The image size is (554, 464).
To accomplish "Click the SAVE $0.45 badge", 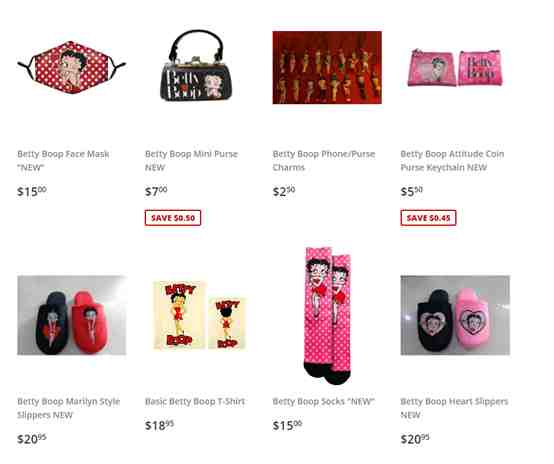I will click(x=428, y=218).
